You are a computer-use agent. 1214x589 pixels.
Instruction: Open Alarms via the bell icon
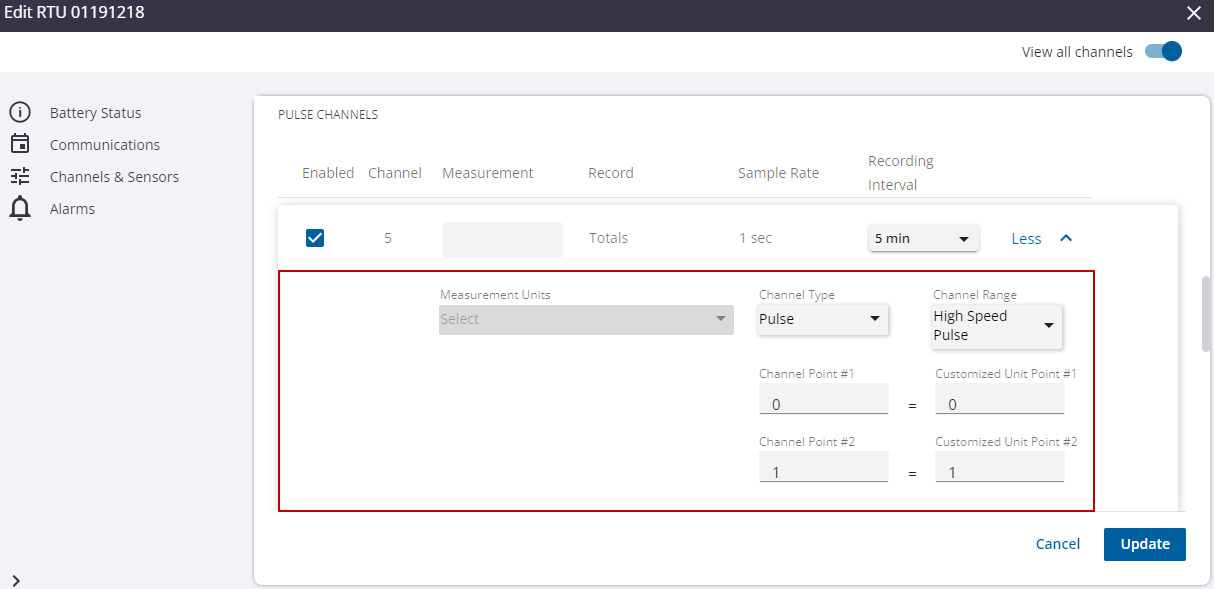coord(21,208)
